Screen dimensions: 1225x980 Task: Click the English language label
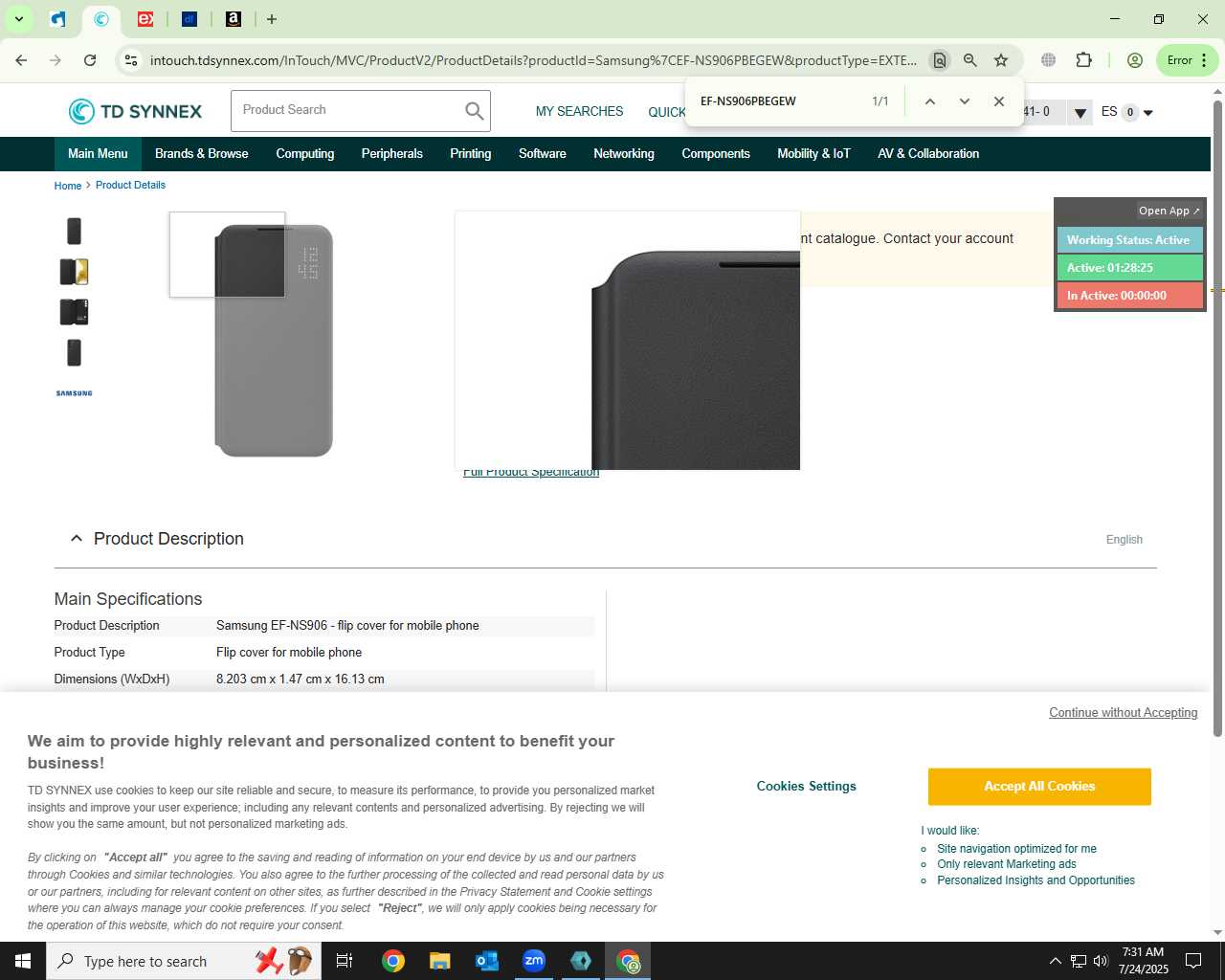[1125, 540]
